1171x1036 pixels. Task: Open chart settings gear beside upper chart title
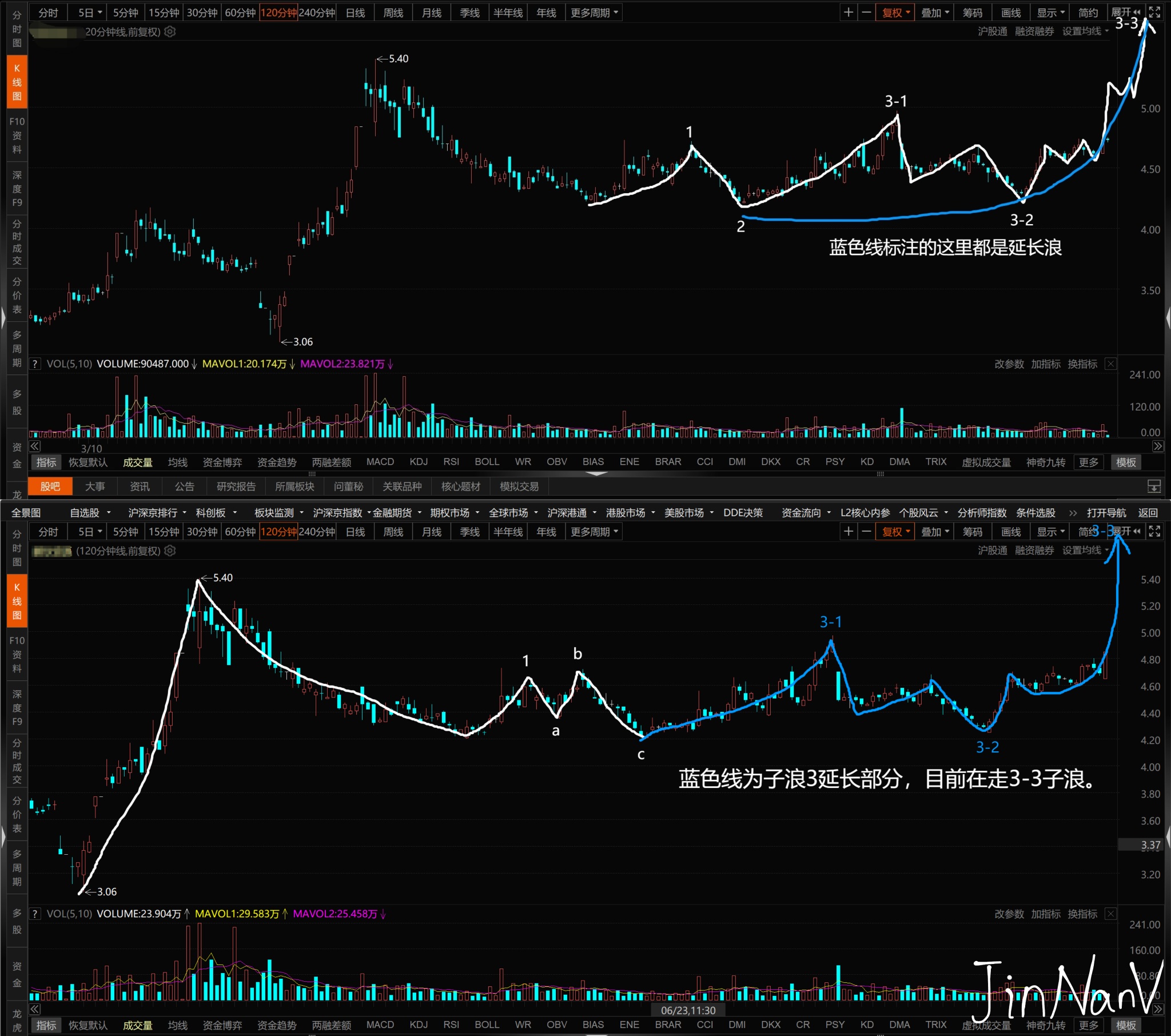click(x=170, y=31)
